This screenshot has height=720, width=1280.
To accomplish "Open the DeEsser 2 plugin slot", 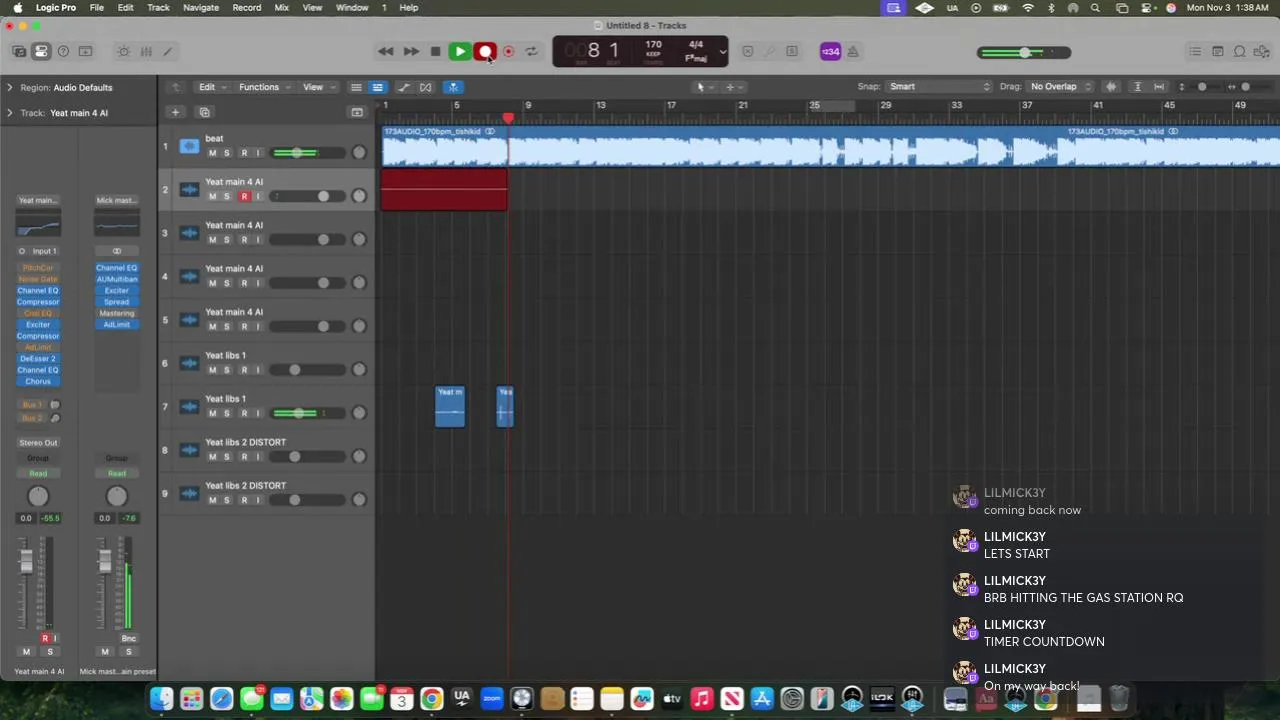I will coord(38,359).
